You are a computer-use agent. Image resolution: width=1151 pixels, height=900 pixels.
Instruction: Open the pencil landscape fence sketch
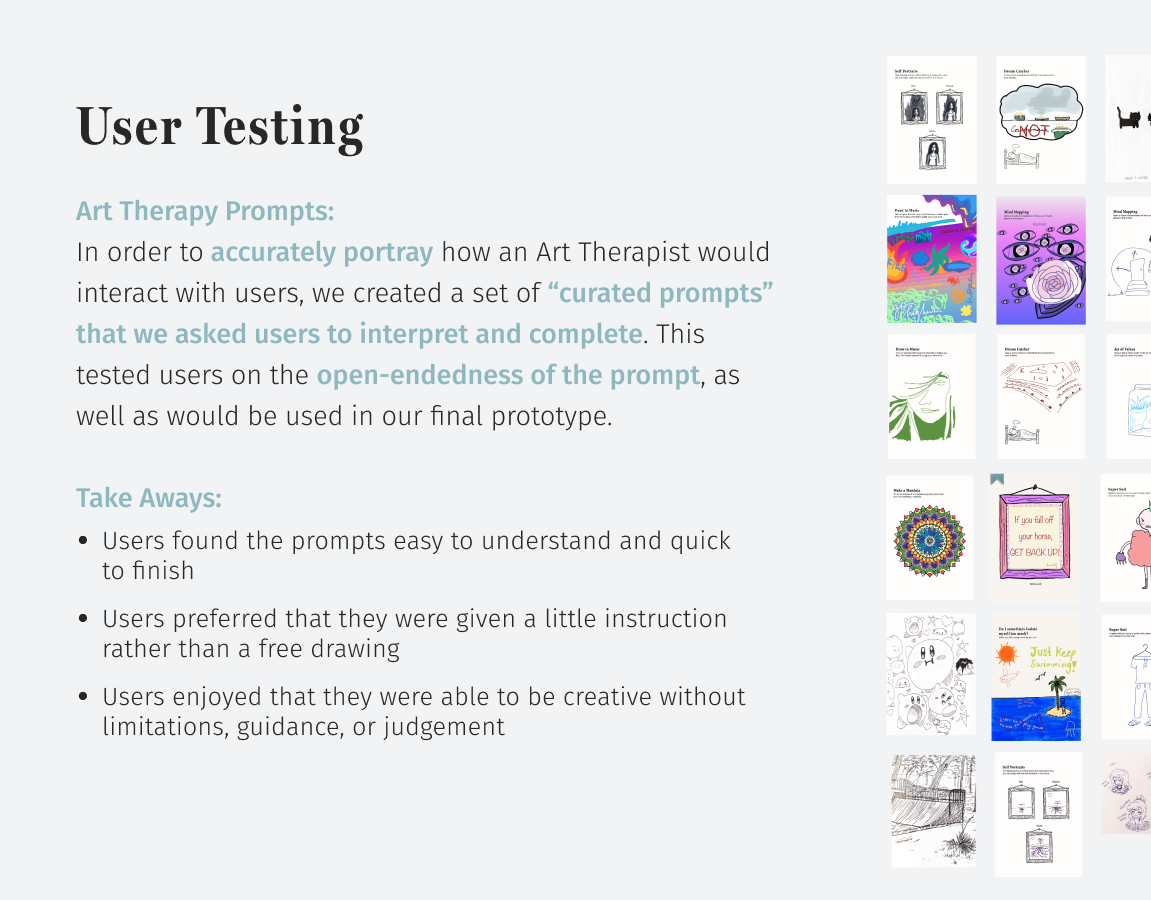(934, 811)
